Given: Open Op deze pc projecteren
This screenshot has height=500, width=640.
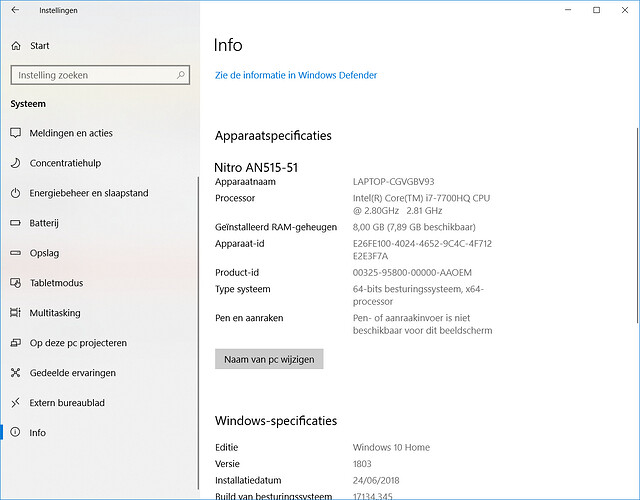Looking at the screenshot, I should [x=78, y=343].
